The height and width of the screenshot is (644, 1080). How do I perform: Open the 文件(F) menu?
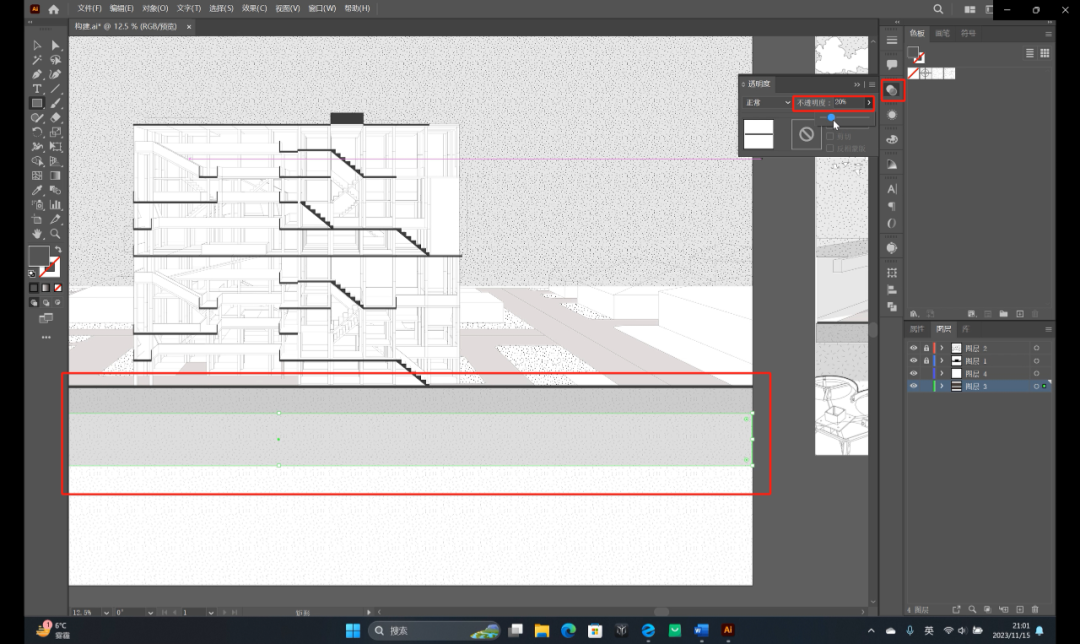tap(90, 8)
